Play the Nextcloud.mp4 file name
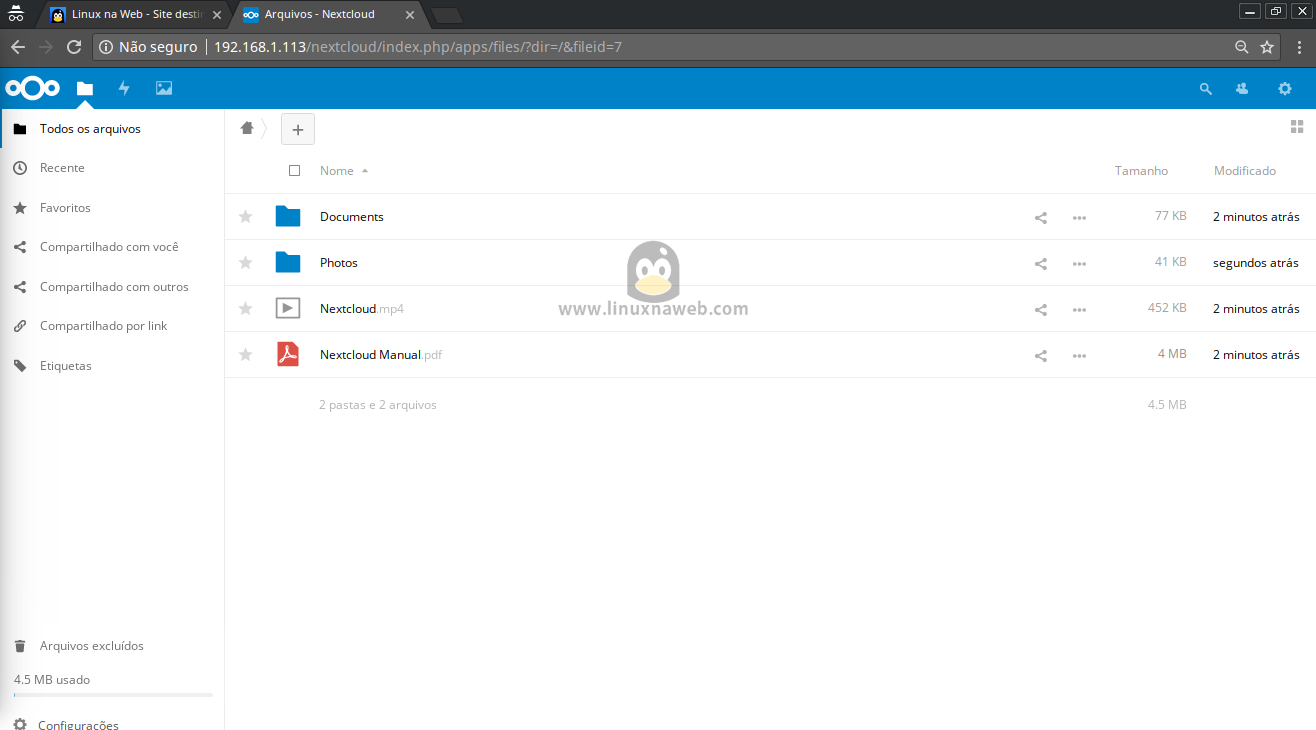Image resolution: width=1316 pixels, height=730 pixels. [x=362, y=309]
